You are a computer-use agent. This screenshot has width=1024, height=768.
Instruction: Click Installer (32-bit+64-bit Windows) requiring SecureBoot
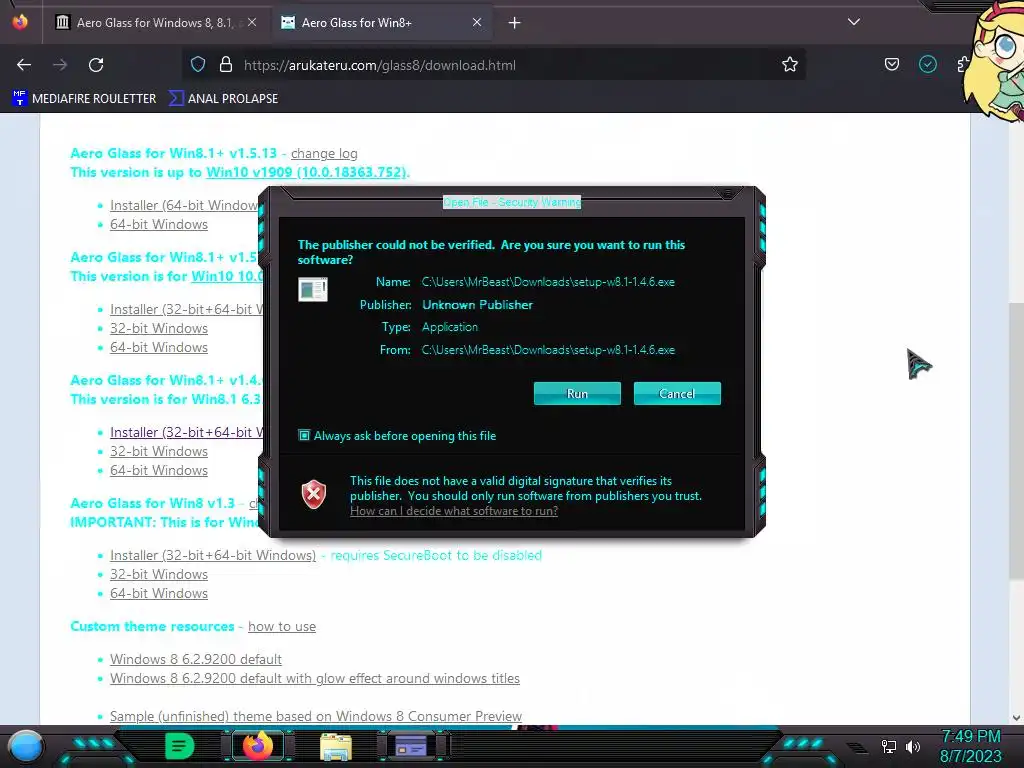click(213, 555)
